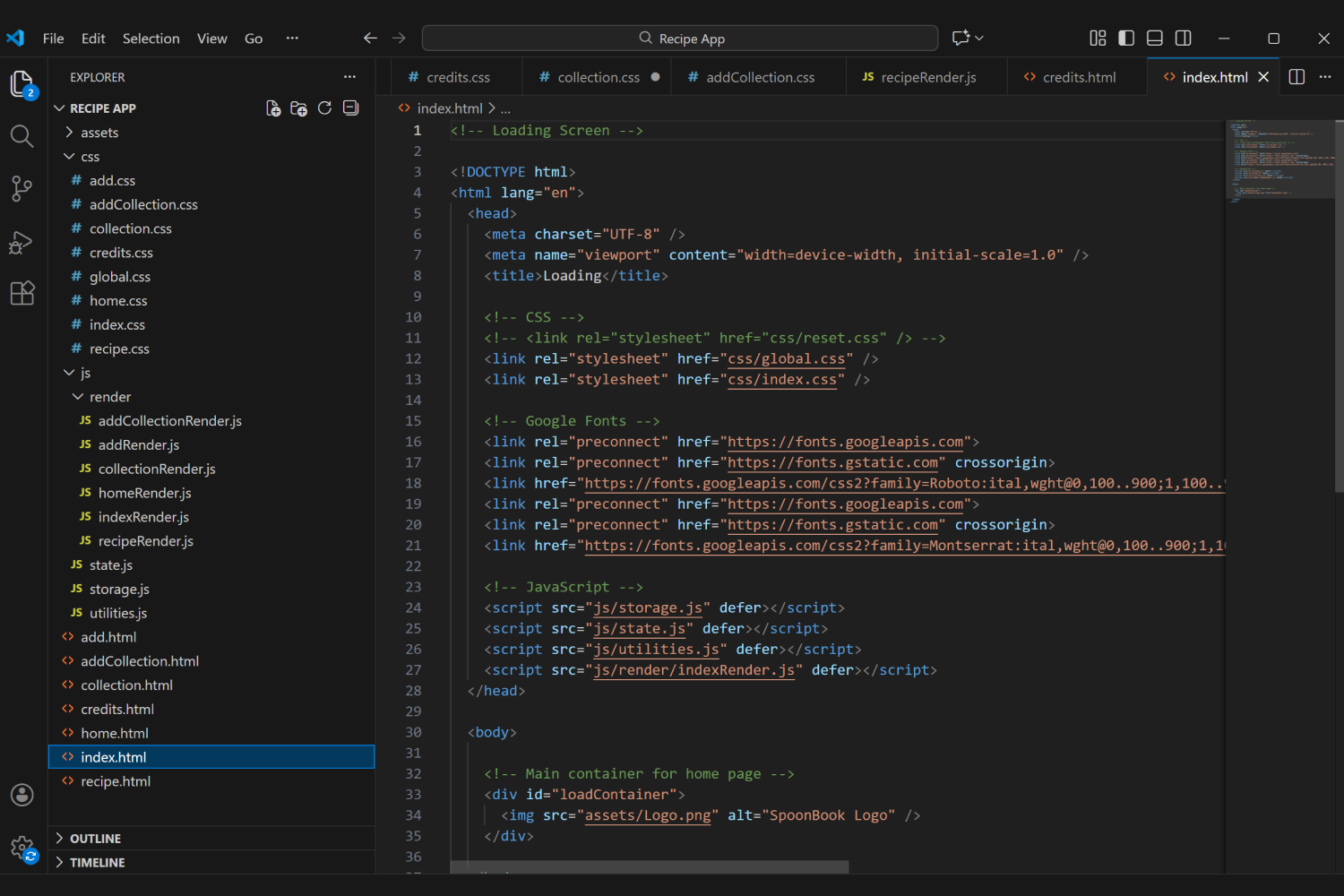
Task: Open recipe.html in the file tree
Action: [x=211, y=781]
